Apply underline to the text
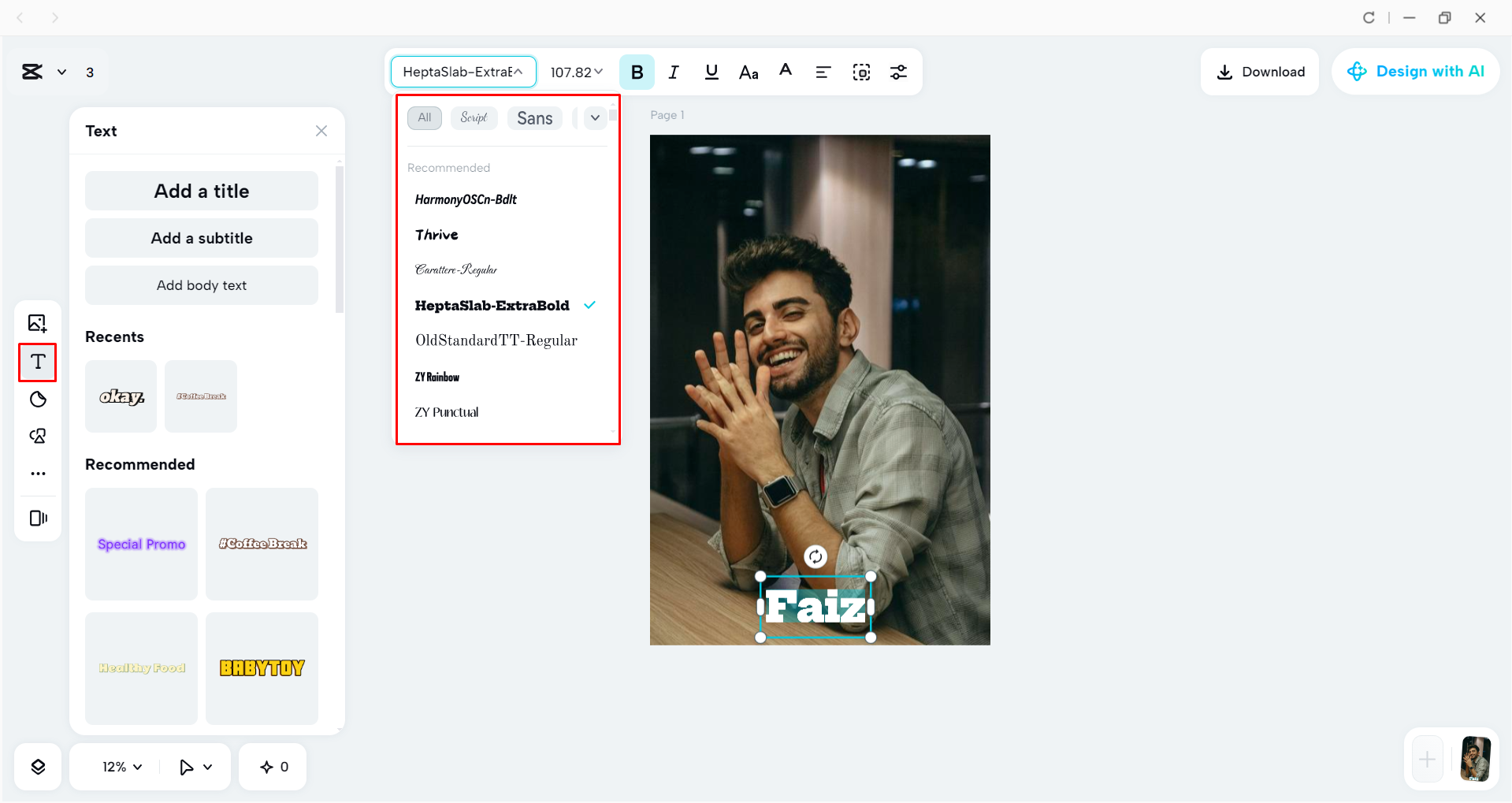Image resolution: width=1512 pixels, height=803 pixels. tap(711, 72)
